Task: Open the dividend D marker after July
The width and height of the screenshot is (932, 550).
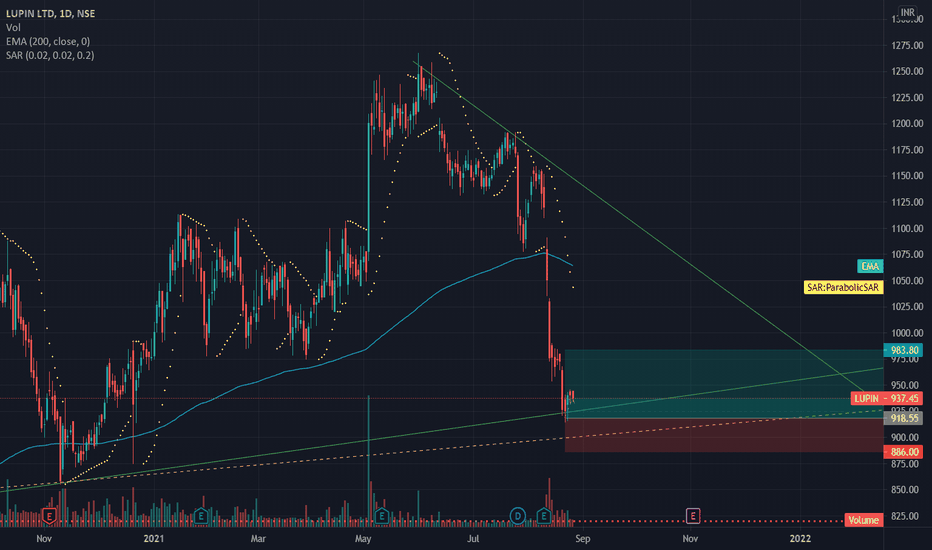Action: pyautogui.click(x=518, y=516)
